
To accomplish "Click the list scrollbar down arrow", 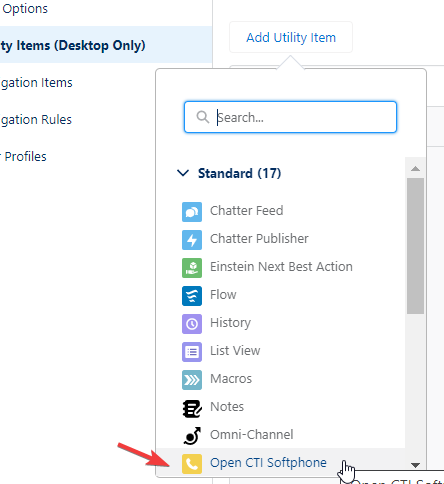I will pyautogui.click(x=415, y=465).
